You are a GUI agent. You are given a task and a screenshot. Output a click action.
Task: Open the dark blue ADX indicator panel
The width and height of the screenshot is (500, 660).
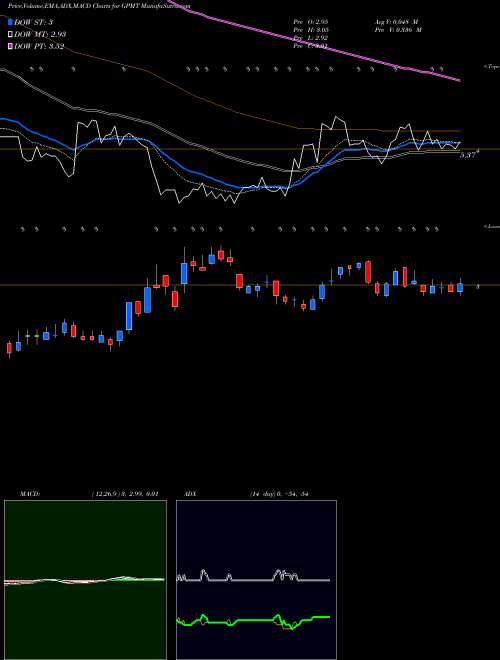pyautogui.click(x=256, y=580)
